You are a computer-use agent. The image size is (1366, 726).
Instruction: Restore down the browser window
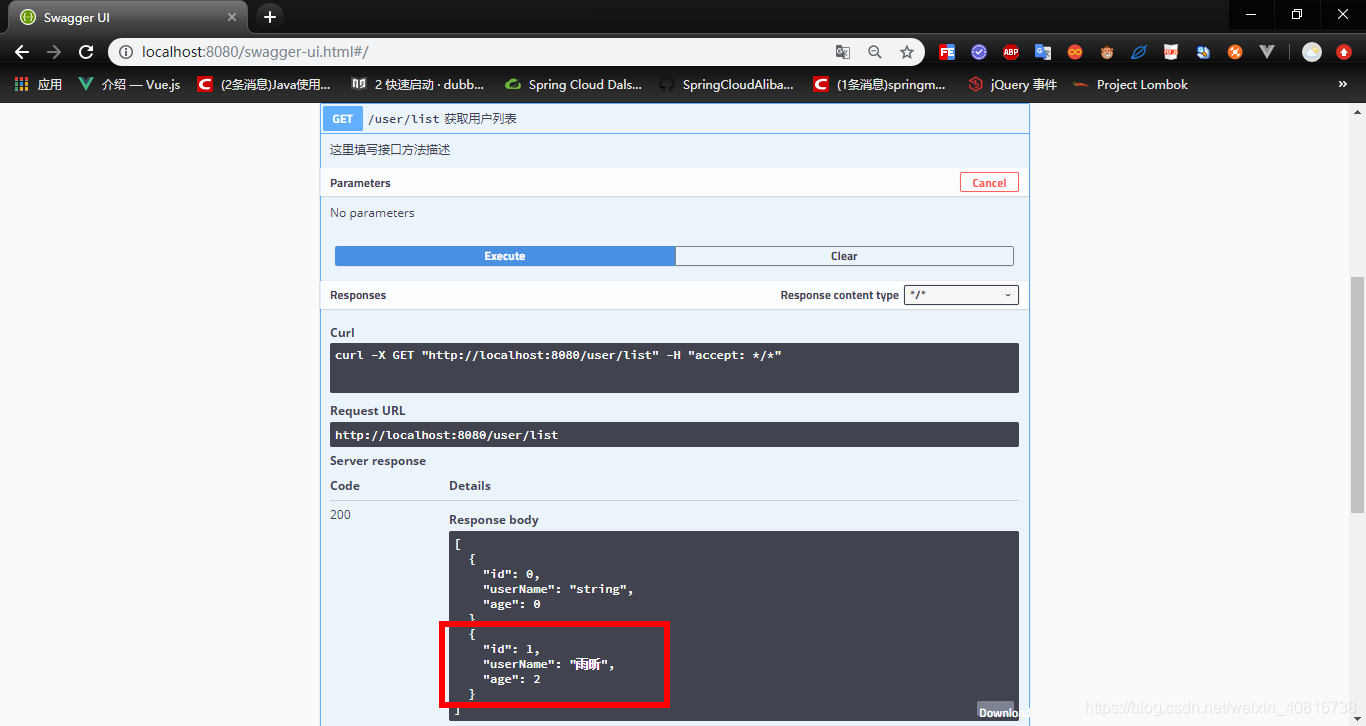(1297, 14)
